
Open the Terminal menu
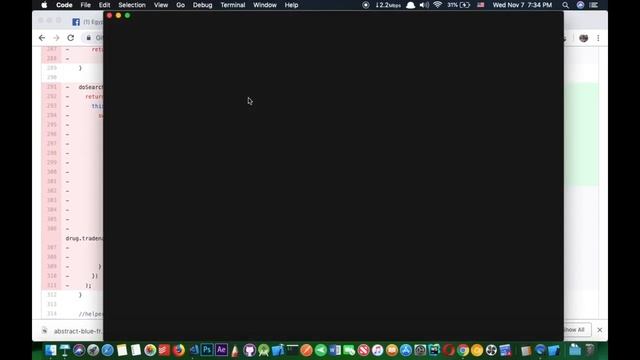(233, 5)
